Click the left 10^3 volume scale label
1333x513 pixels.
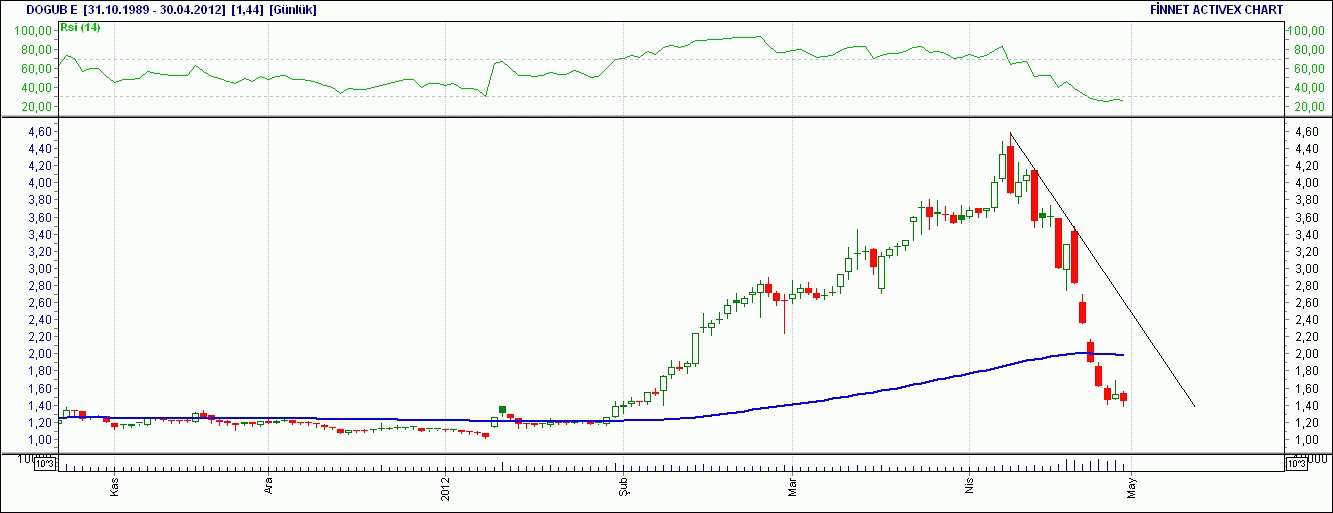click(45, 463)
